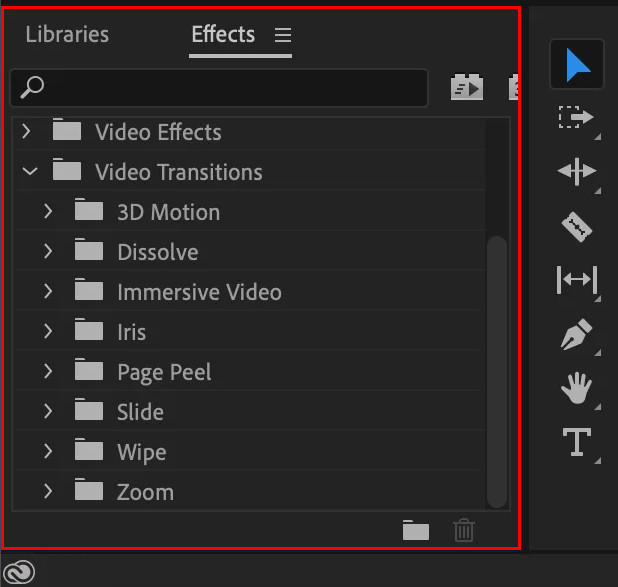Select the Track Select Forward tool
The height and width of the screenshot is (587, 618).
point(576,117)
